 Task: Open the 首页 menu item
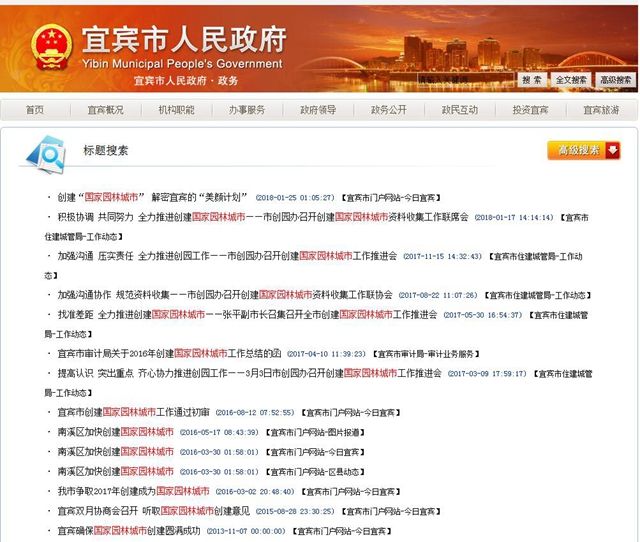tap(35, 110)
